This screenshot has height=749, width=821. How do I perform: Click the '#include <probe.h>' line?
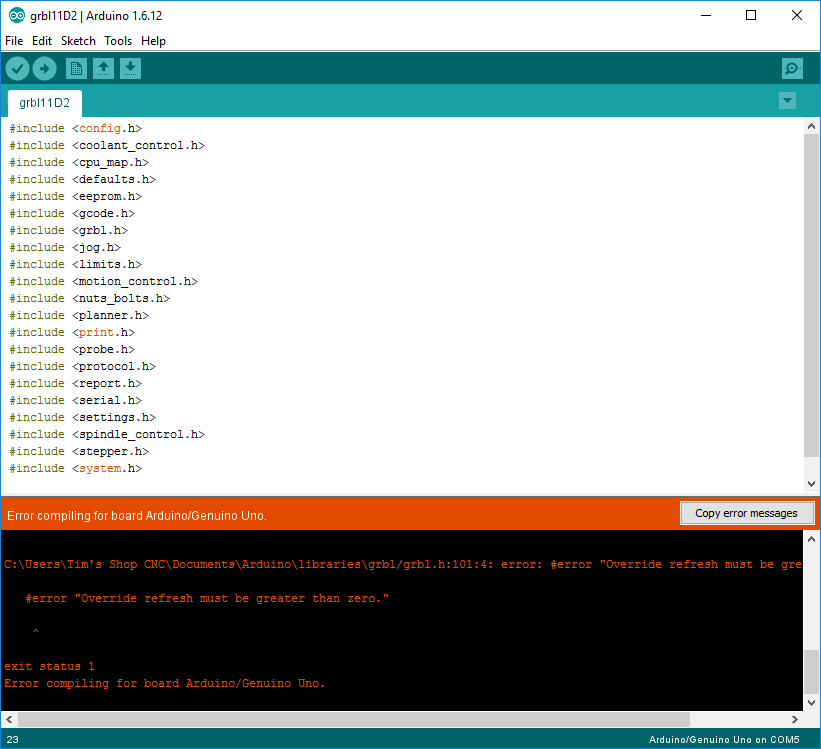pyautogui.click(x=72, y=349)
